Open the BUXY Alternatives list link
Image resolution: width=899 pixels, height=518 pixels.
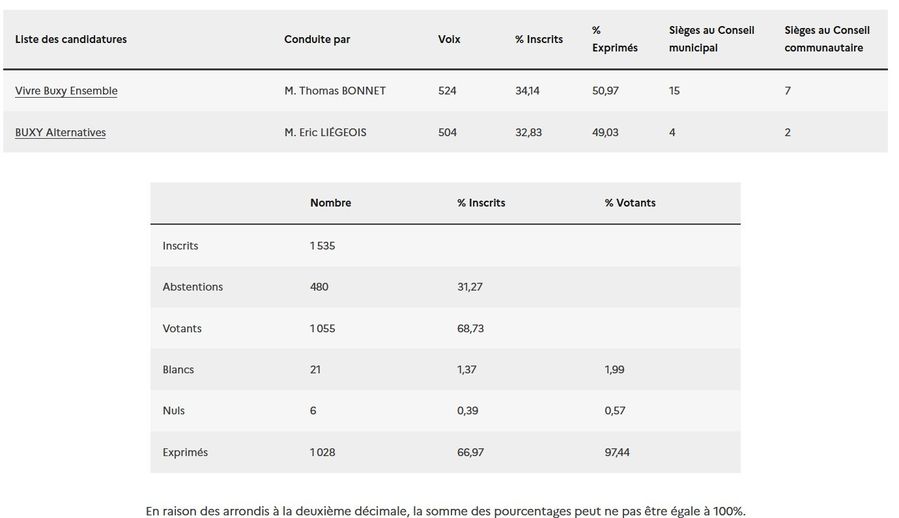pos(60,132)
